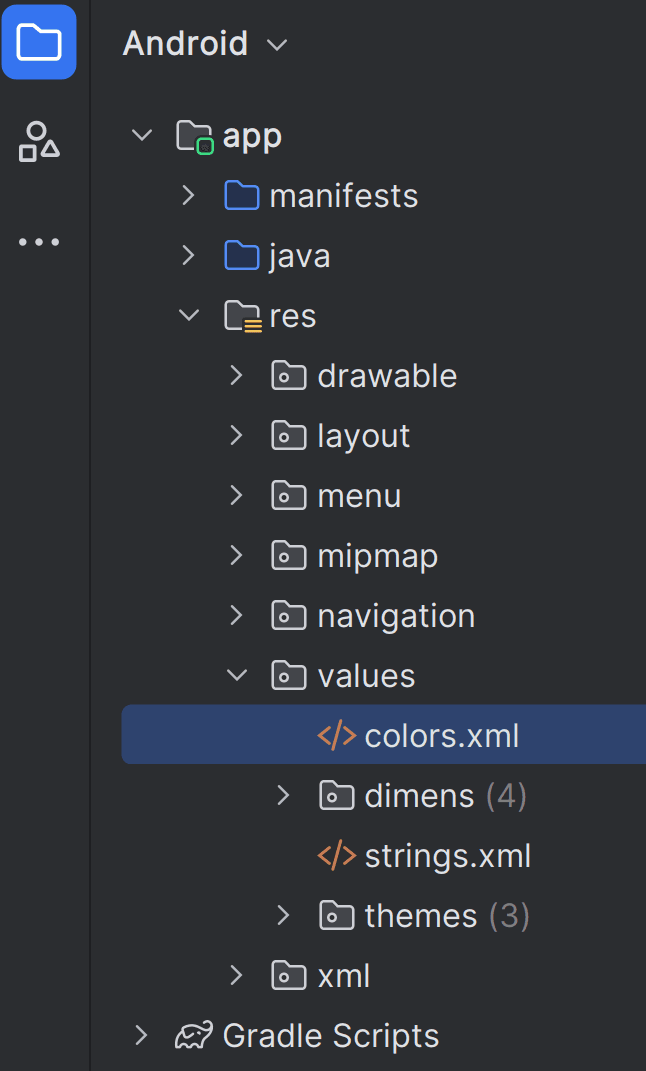Click the menu folder icon
The image size is (646, 1071).
pos(289,497)
